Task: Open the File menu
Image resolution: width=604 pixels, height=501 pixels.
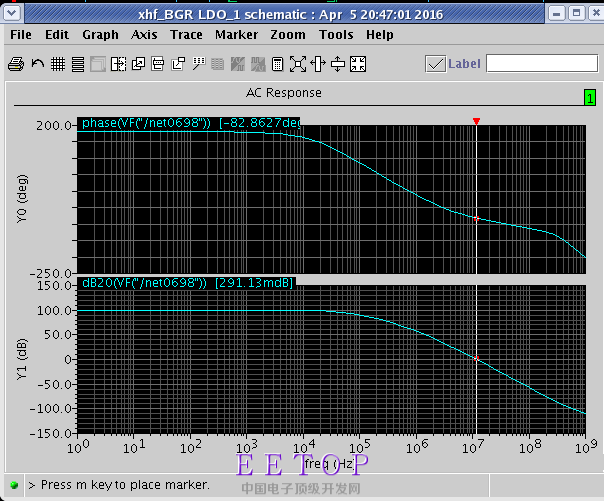Action: click(21, 35)
